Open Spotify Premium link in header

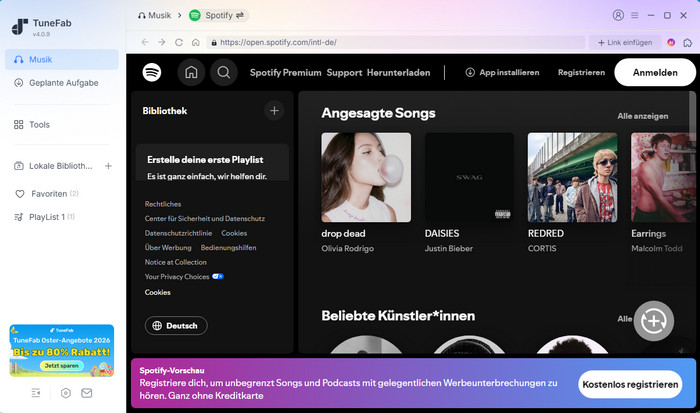(285, 72)
